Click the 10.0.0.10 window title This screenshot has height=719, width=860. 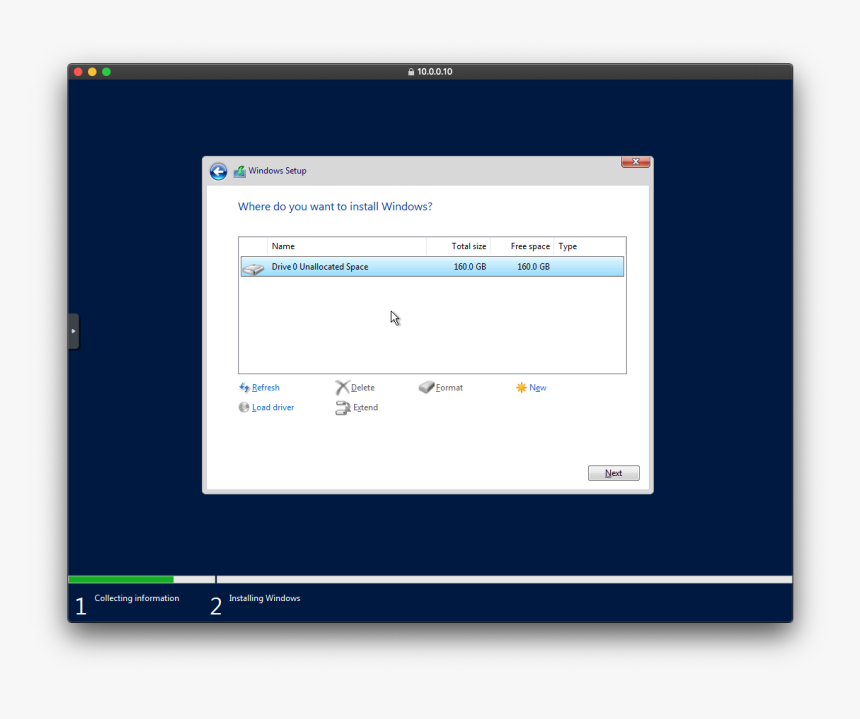pos(434,72)
